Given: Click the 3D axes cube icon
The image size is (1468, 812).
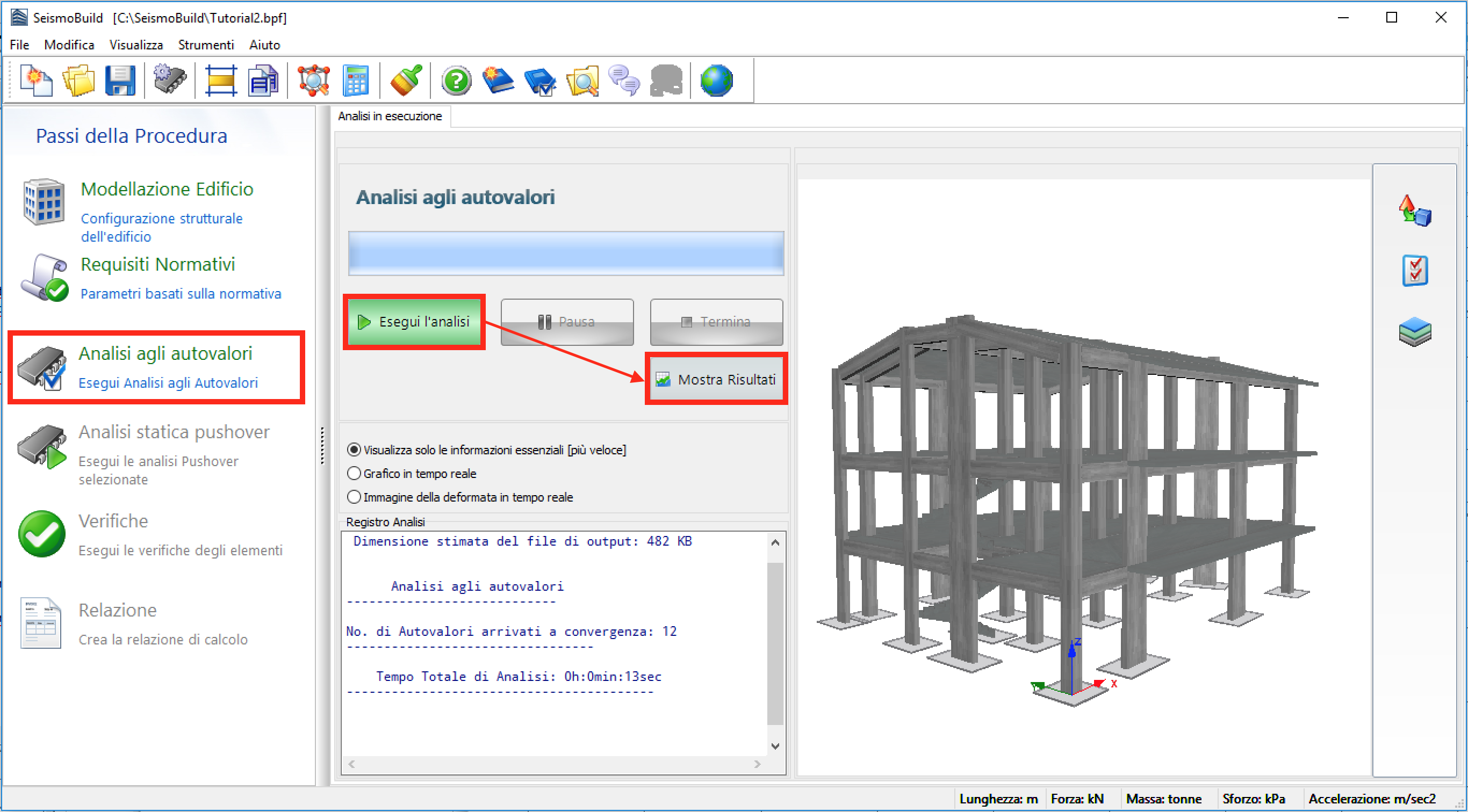Looking at the screenshot, I should pyautogui.click(x=1414, y=211).
